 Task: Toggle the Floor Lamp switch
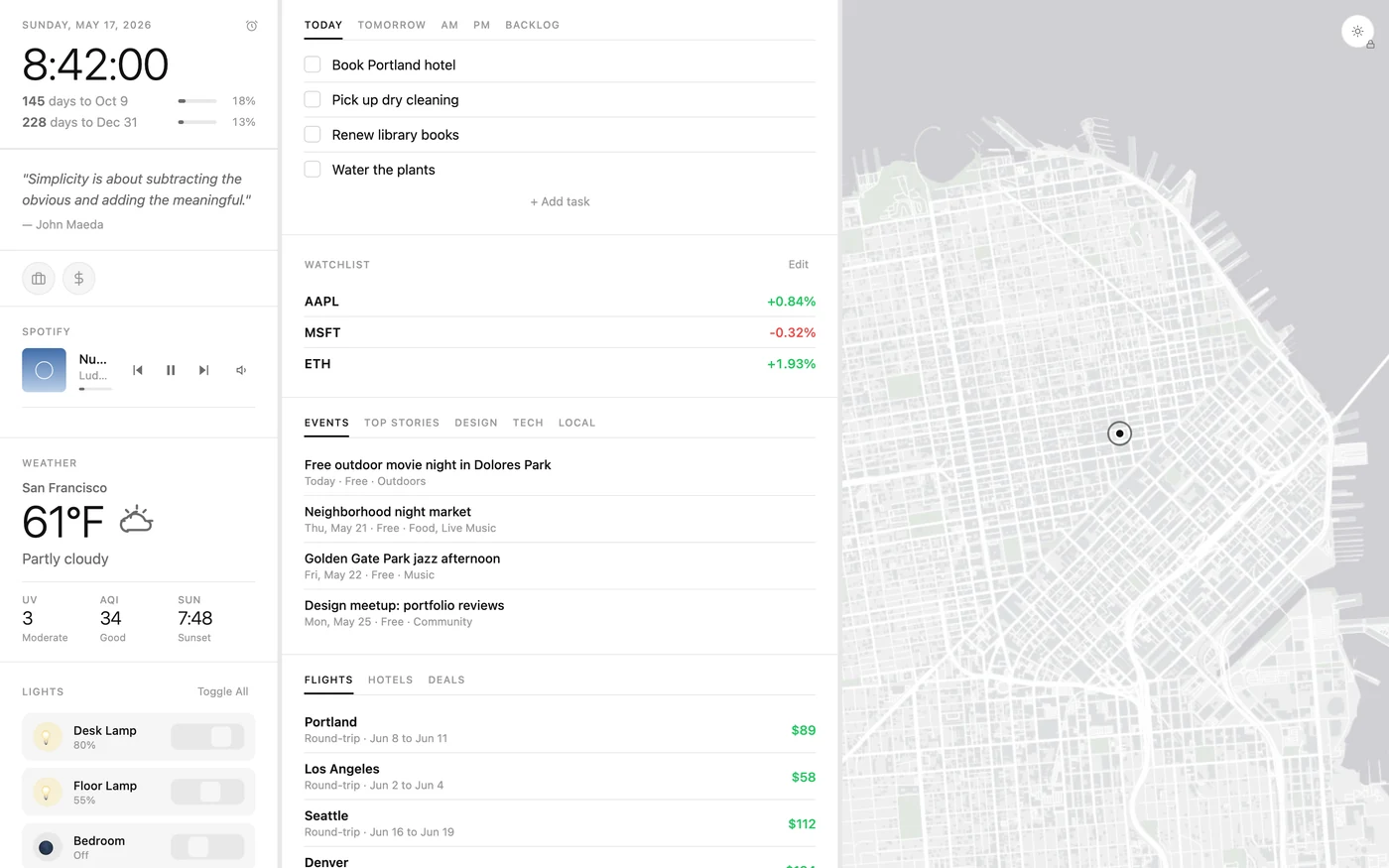pos(207,792)
